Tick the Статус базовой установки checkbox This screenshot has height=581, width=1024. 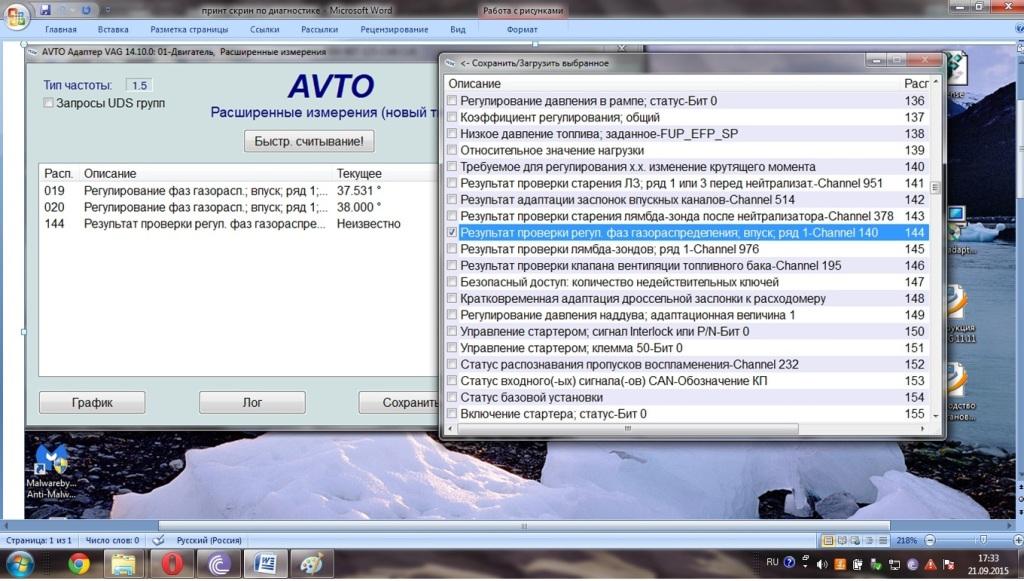[x=452, y=398]
